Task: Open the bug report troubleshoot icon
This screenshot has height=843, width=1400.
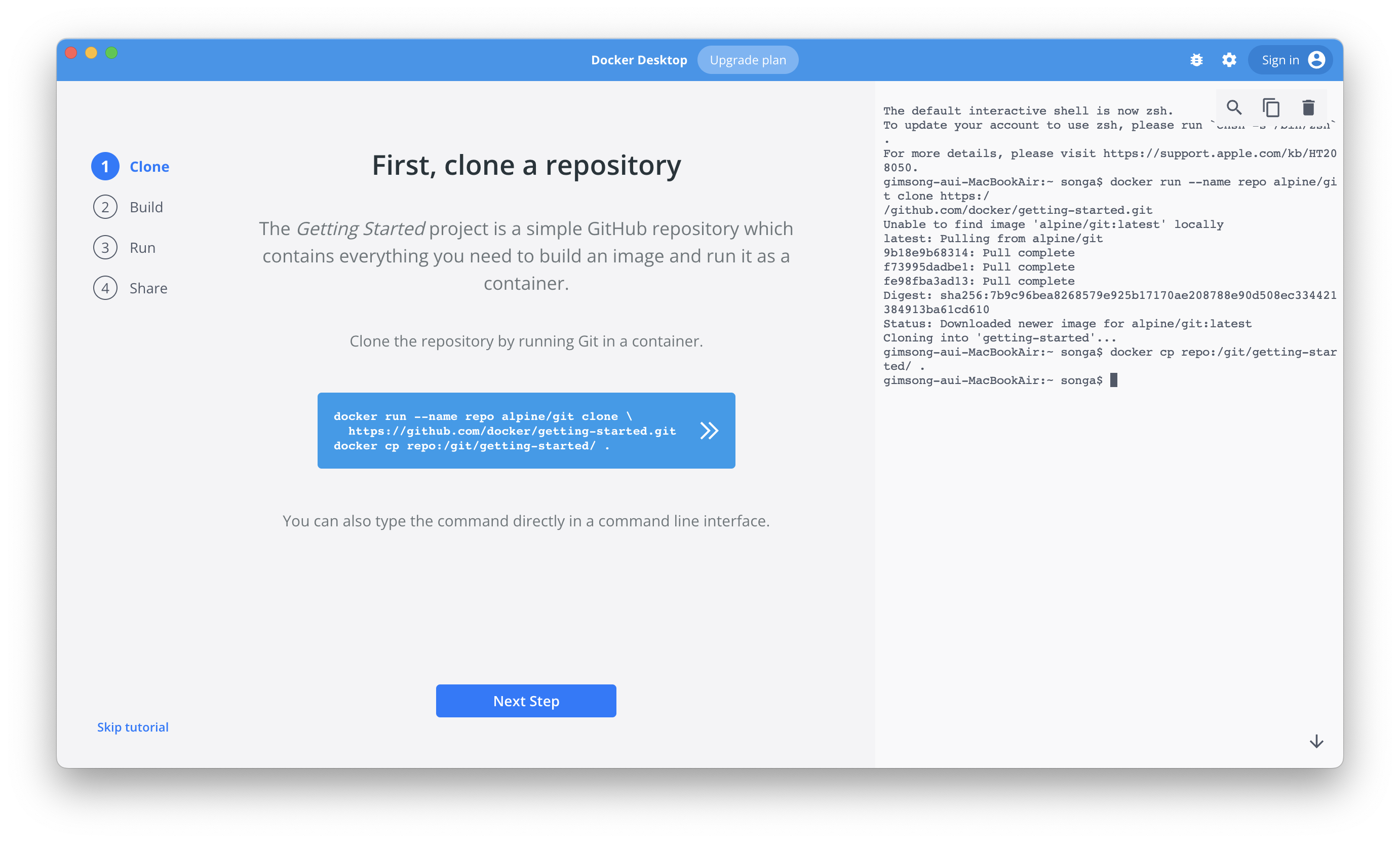Action: pos(1196,60)
